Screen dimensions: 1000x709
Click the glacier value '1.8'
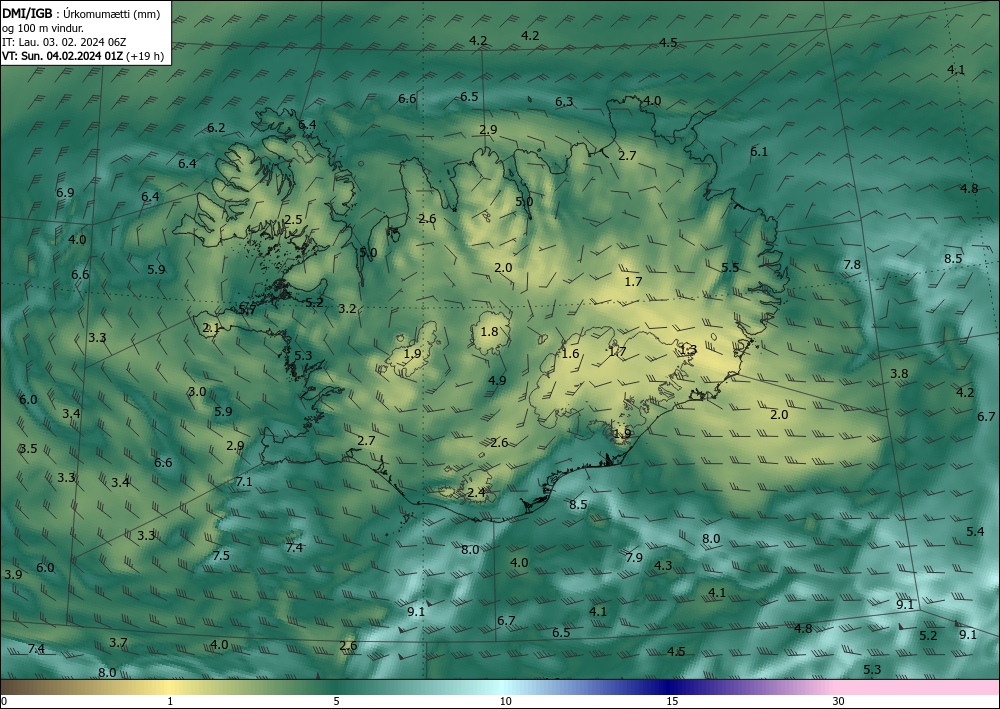click(x=489, y=332)
